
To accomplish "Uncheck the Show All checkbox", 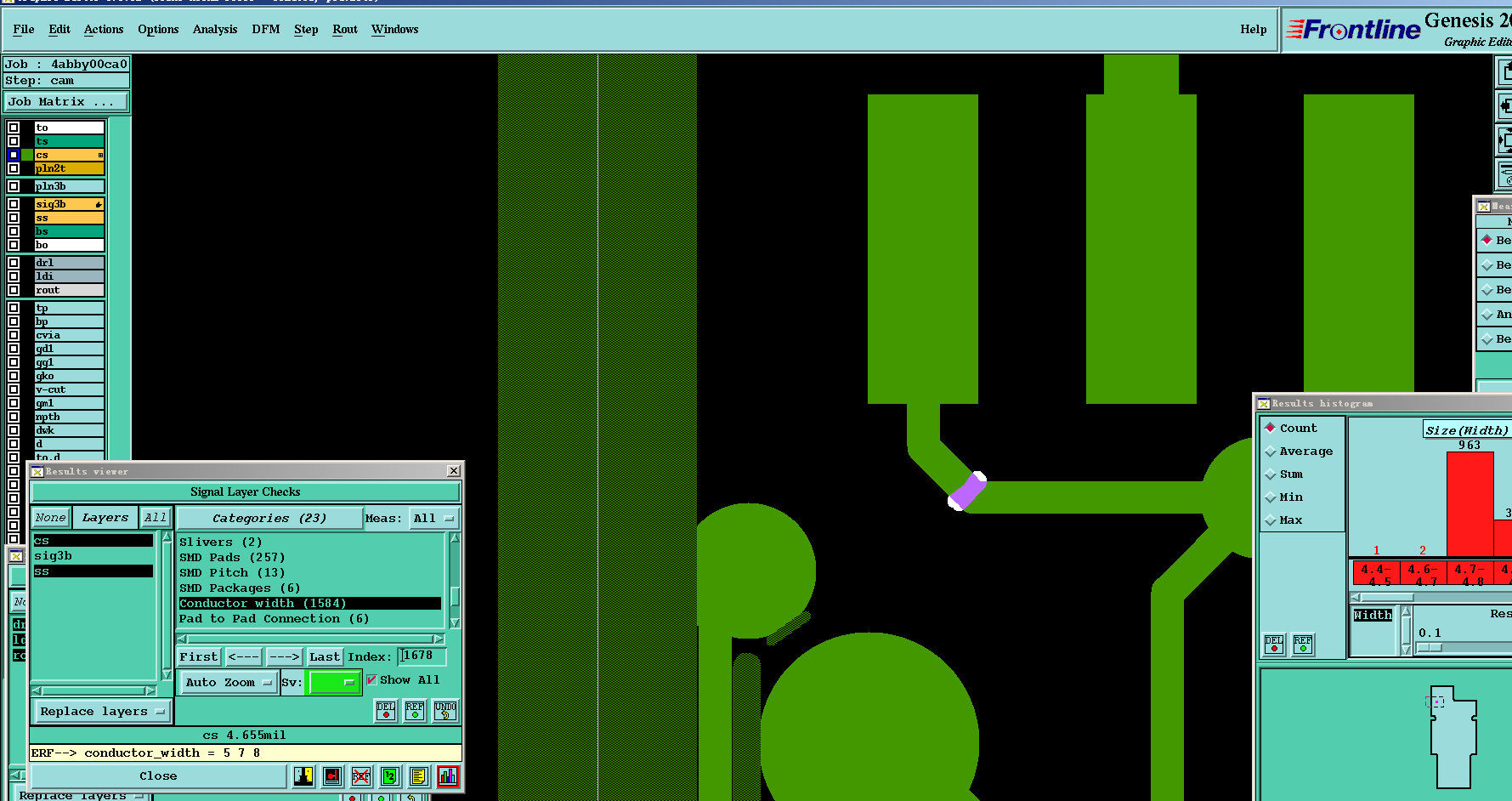I will [x=371, y=679].
